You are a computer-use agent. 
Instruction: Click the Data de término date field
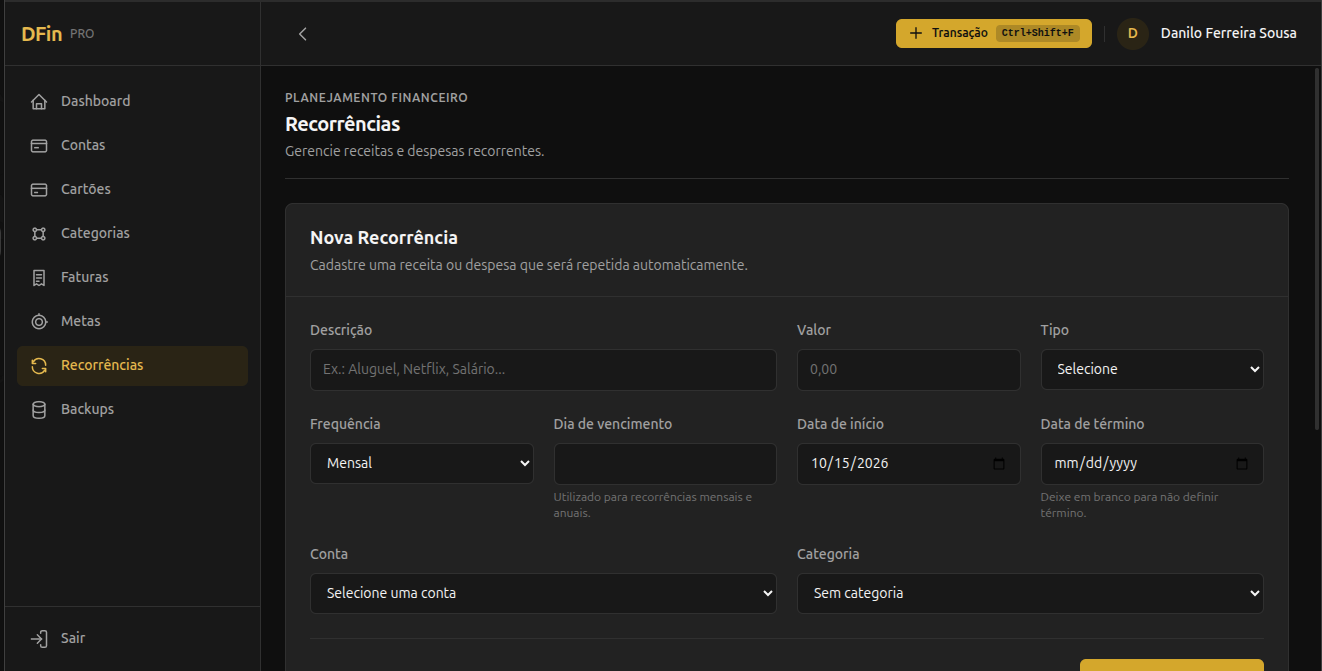(1152, 464)
